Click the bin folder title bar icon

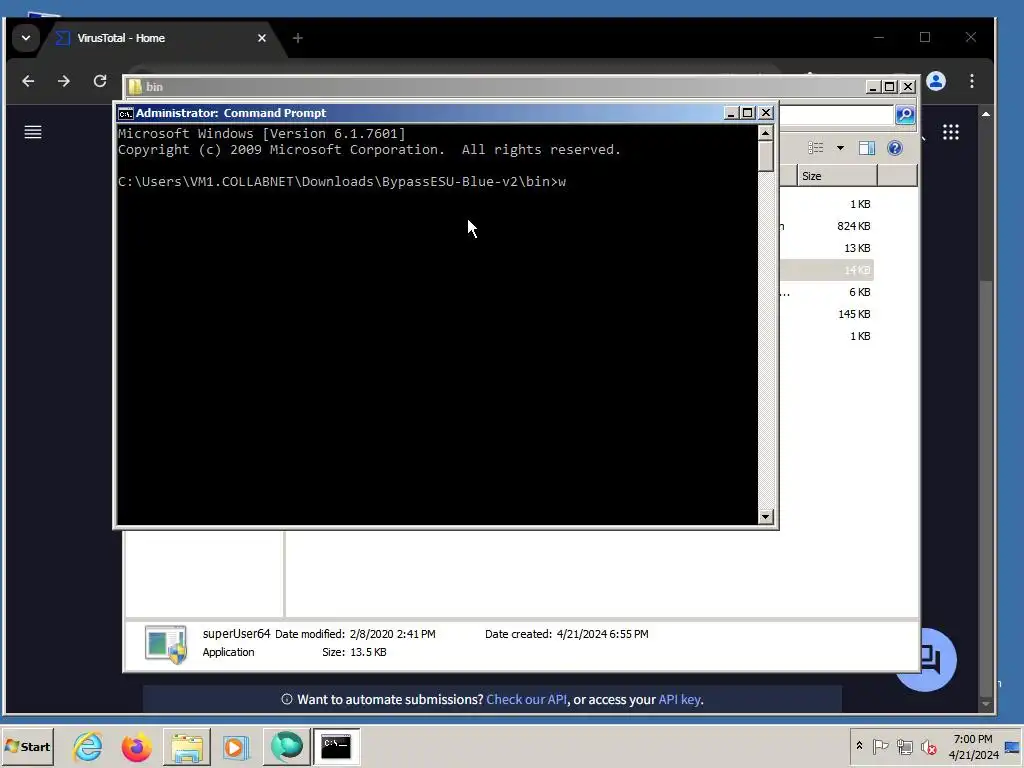tap(135, 87)
